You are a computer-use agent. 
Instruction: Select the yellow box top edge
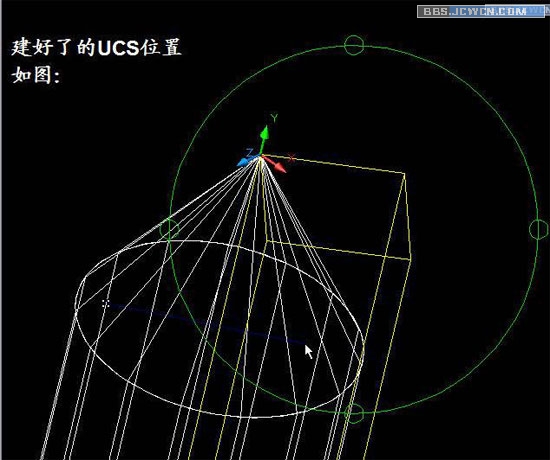[x=333, y=164]
